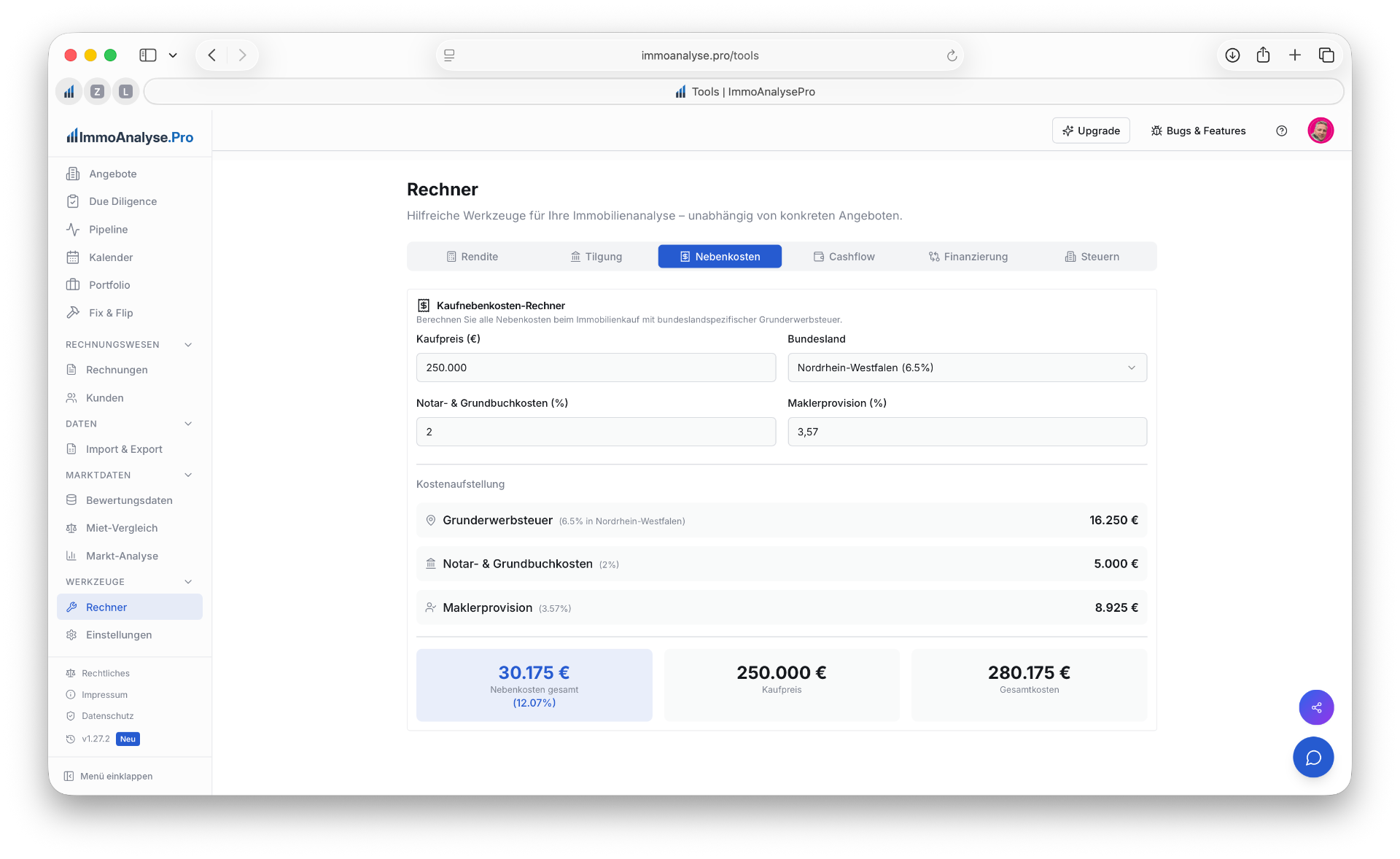Click the Kaufpreis input field
Viewport: 1400px width, 859px height.
tap(596, 368)
